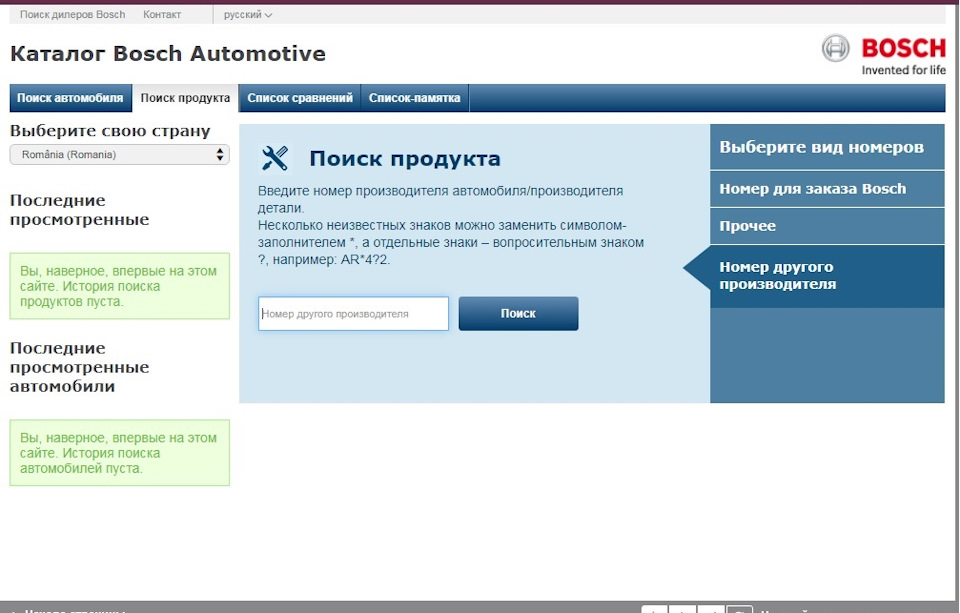The height and width of the screenshot is (613, 960).
Task: Open the "Контакт" link
Action: pos(162,15)
